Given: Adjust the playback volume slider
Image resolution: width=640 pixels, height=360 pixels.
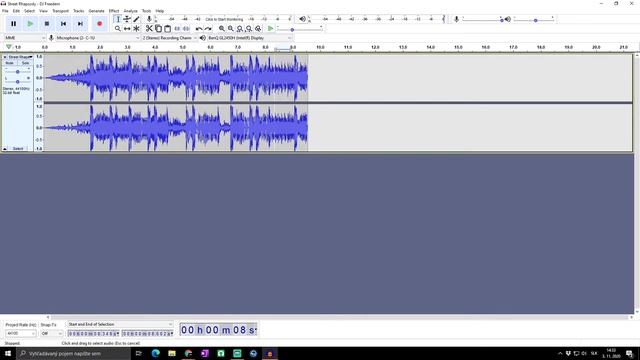Looking at the screenshot, I should [533, 19].
